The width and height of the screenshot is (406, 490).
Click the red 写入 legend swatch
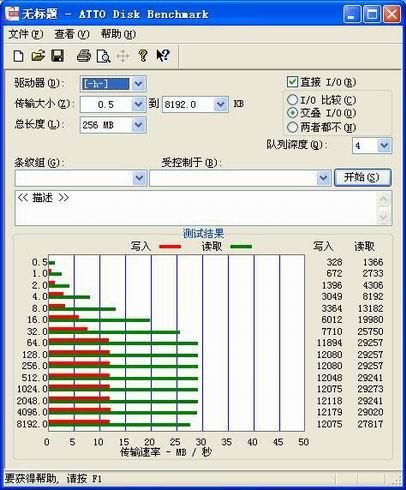[x=170, y=247]
